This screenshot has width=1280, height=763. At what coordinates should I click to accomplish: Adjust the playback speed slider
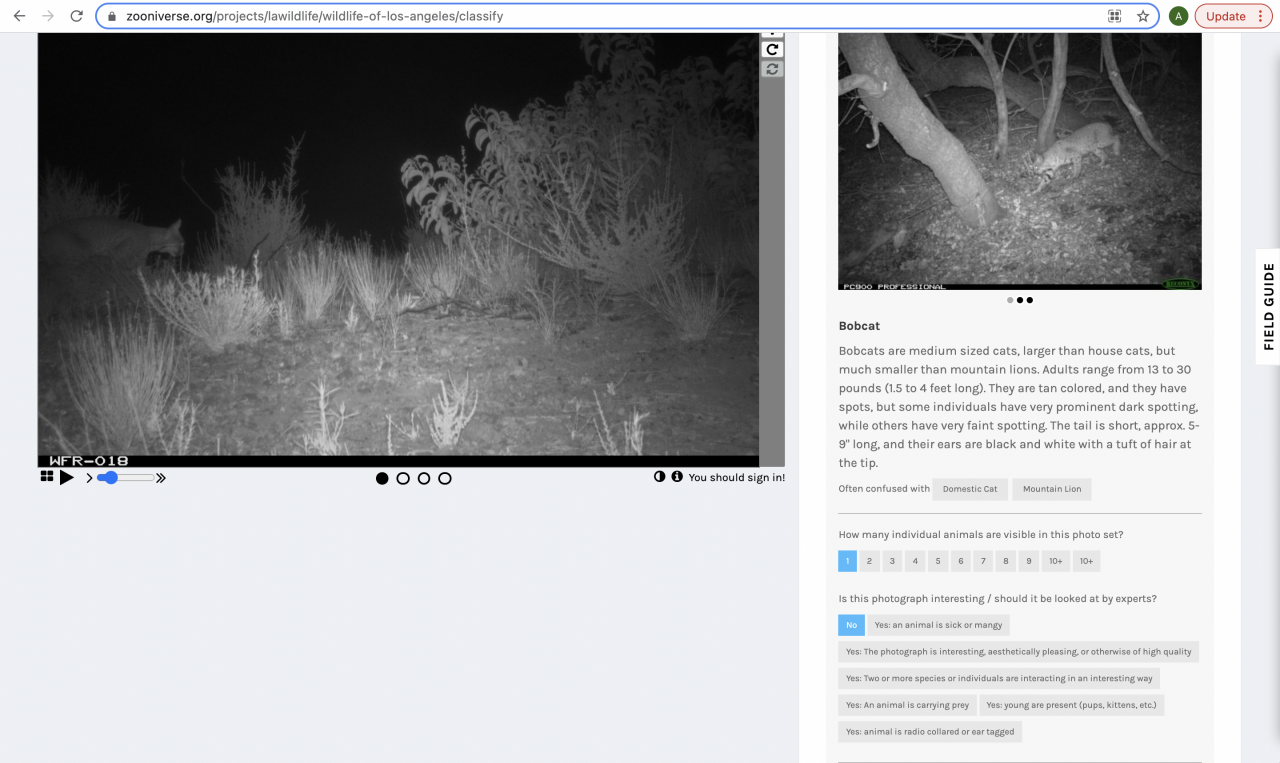coord(126,478)
